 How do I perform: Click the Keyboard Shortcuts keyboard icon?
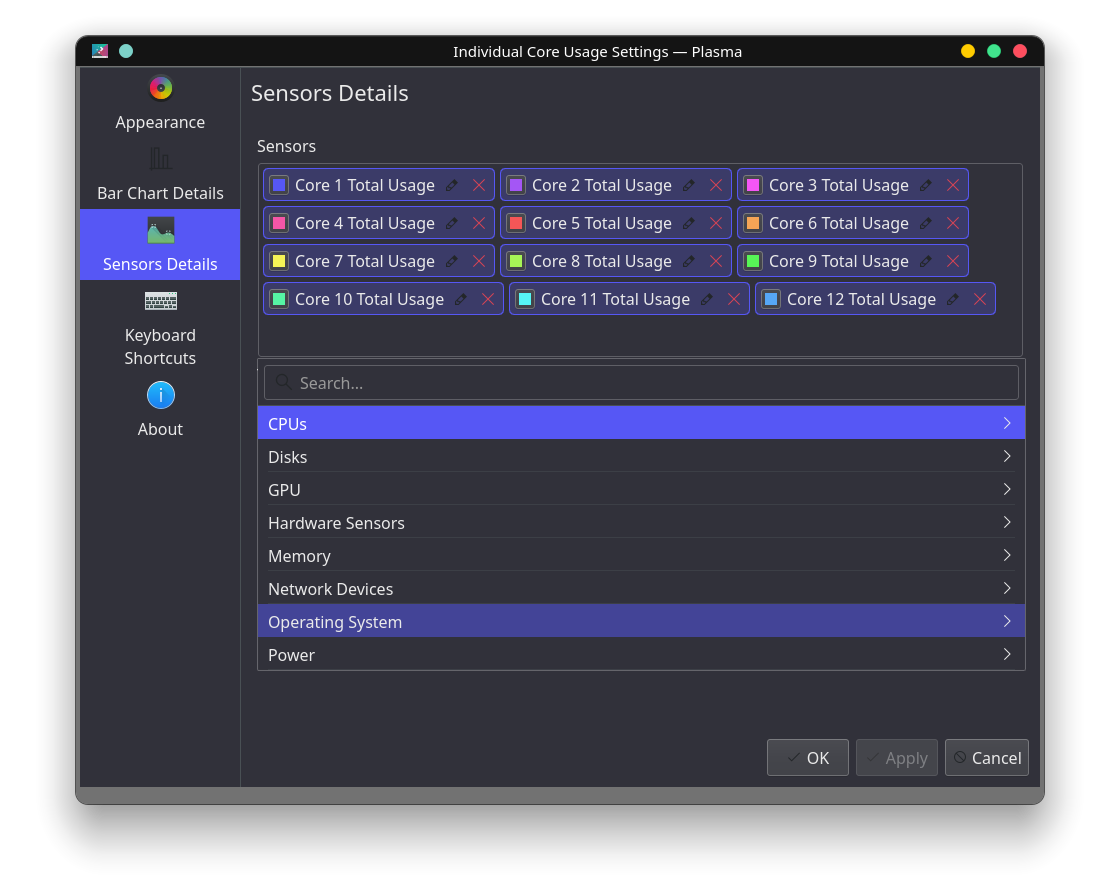[160, 301]
